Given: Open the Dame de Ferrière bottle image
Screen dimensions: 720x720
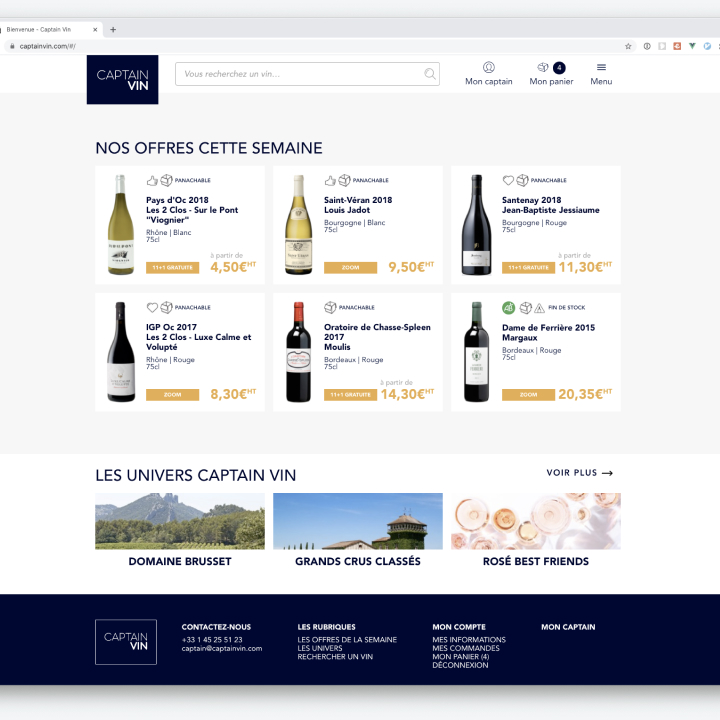Looking at the screenshot, I should tap(477, 352).
